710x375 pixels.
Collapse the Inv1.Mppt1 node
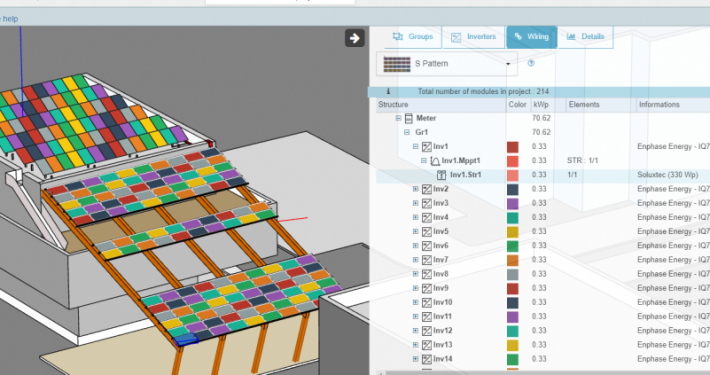coord(424,161)
